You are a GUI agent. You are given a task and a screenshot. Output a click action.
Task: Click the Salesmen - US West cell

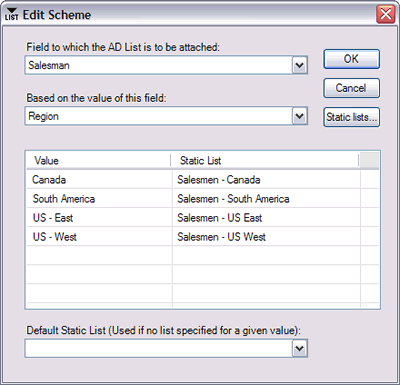click(x=266, y=237)
